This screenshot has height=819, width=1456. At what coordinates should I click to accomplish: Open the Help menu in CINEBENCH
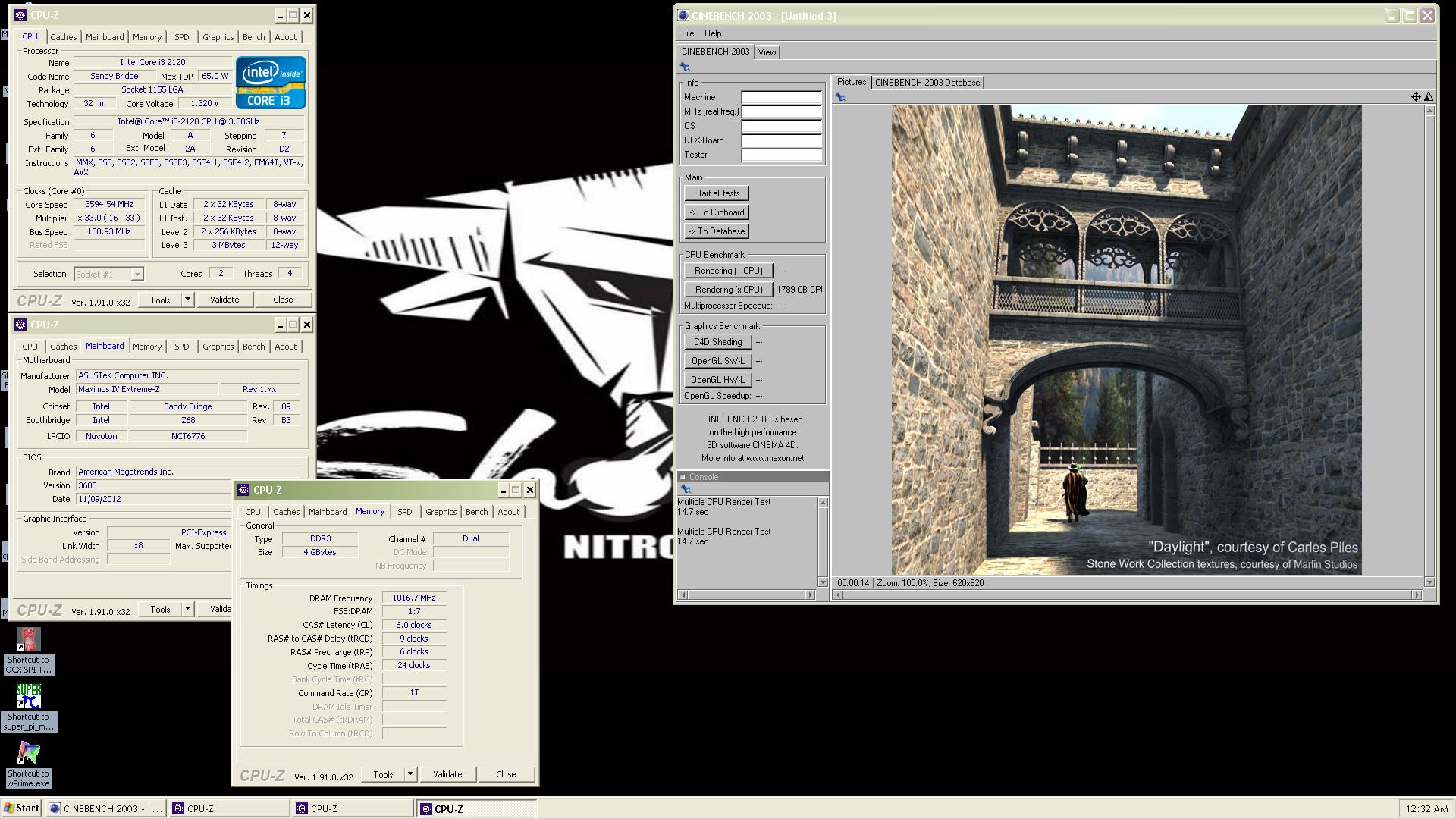point(713,33)
